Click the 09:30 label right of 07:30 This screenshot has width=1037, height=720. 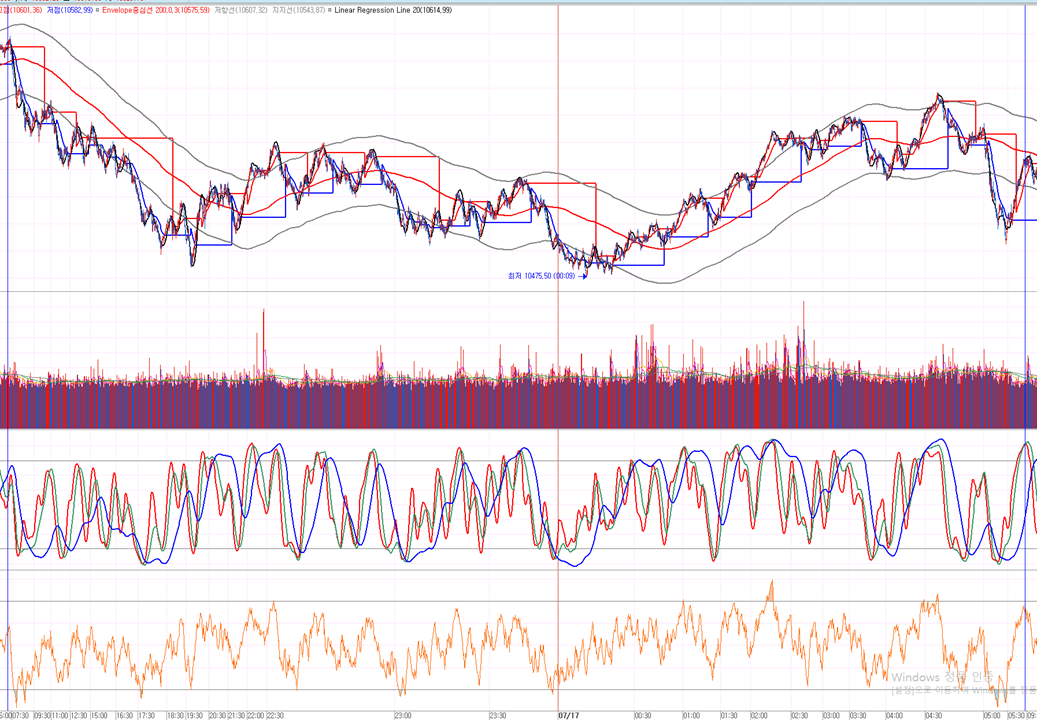42,715
